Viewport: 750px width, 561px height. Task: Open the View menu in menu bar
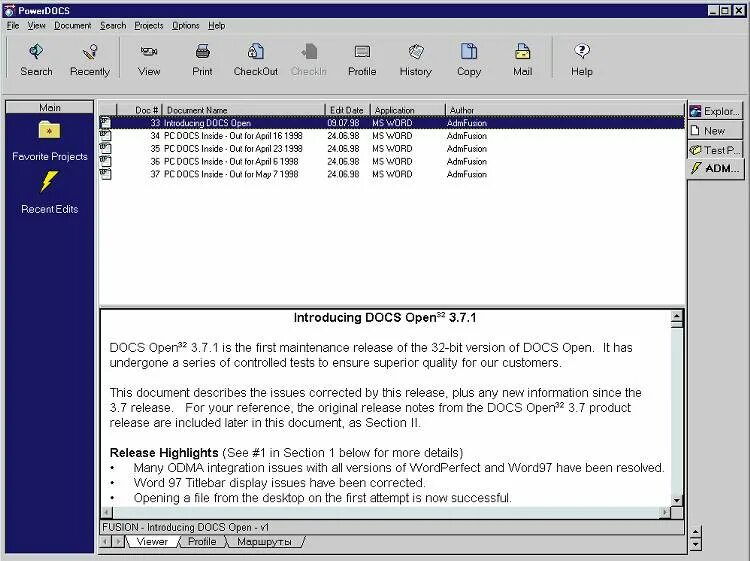point(36,26)
